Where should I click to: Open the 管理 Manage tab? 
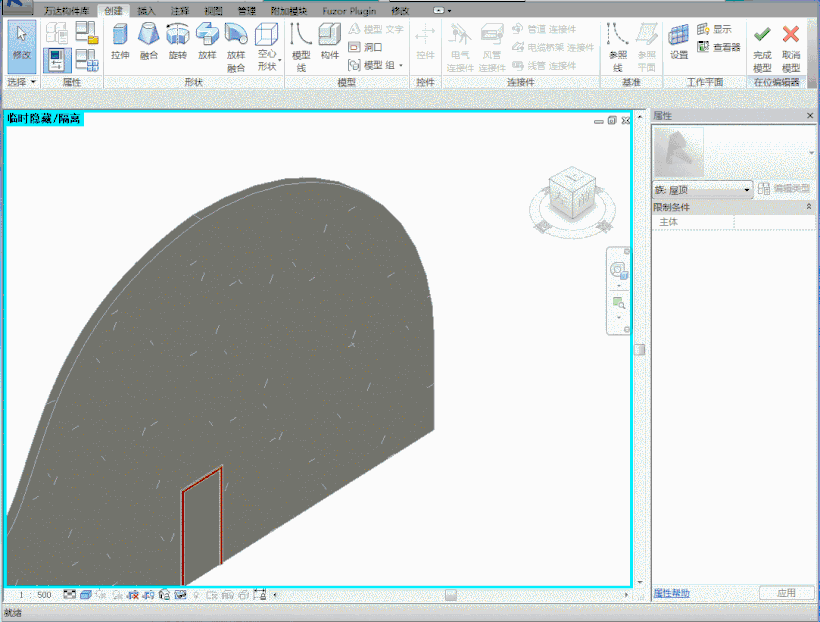246,10
